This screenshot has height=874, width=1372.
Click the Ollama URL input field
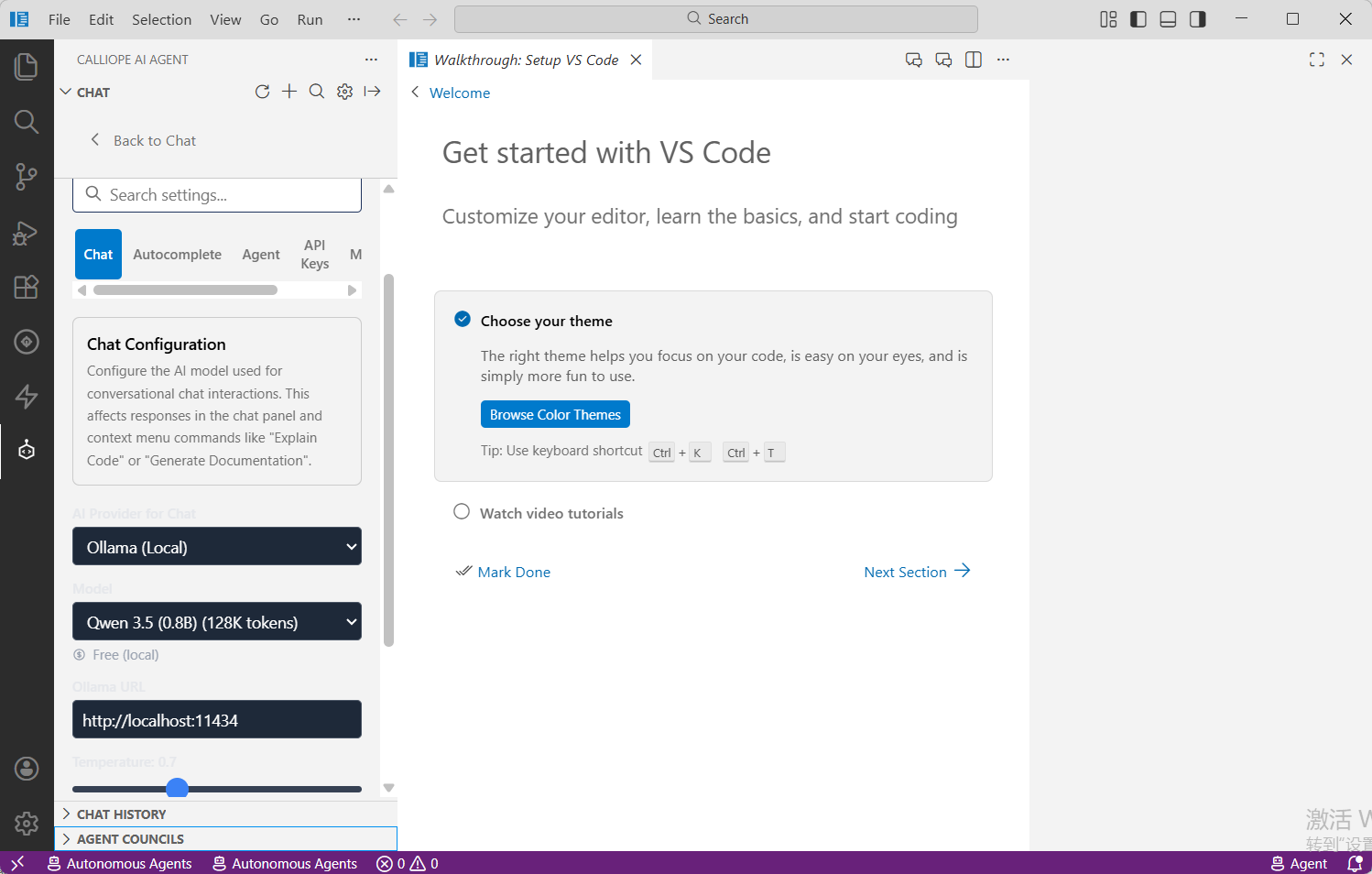tap(217, 719)
